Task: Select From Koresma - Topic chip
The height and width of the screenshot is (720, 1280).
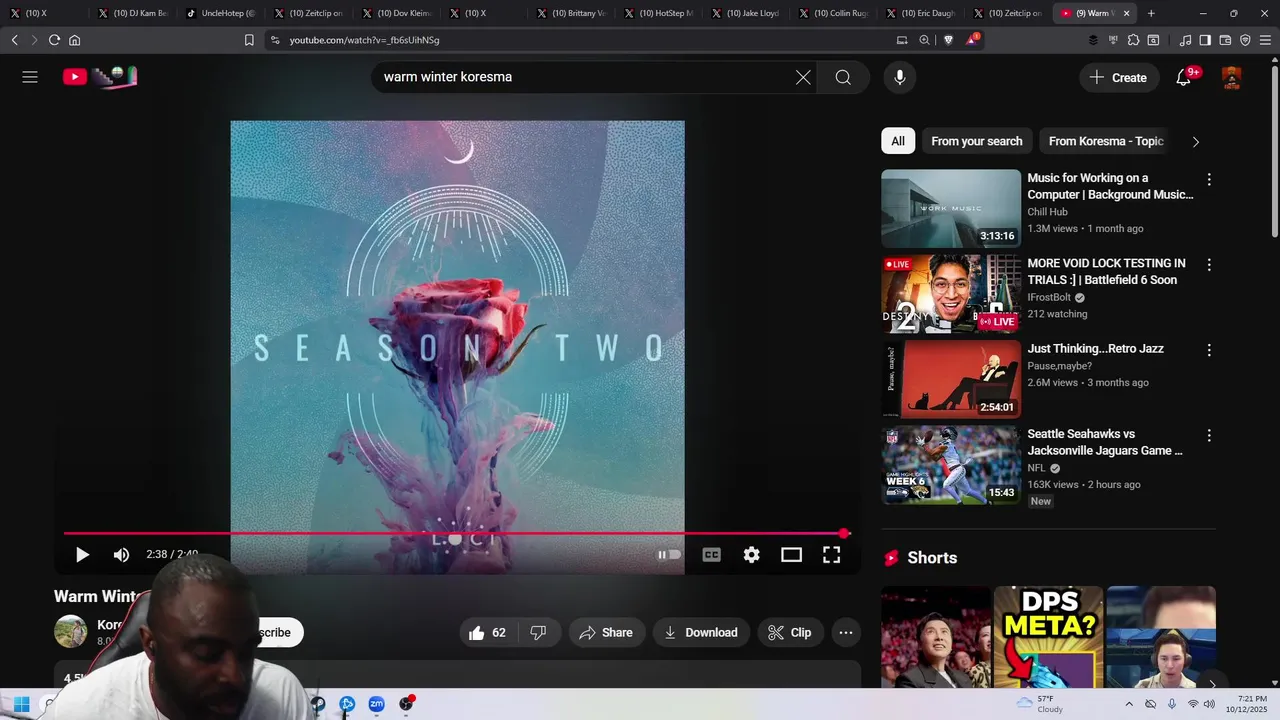Action: tap(1106, 141)
